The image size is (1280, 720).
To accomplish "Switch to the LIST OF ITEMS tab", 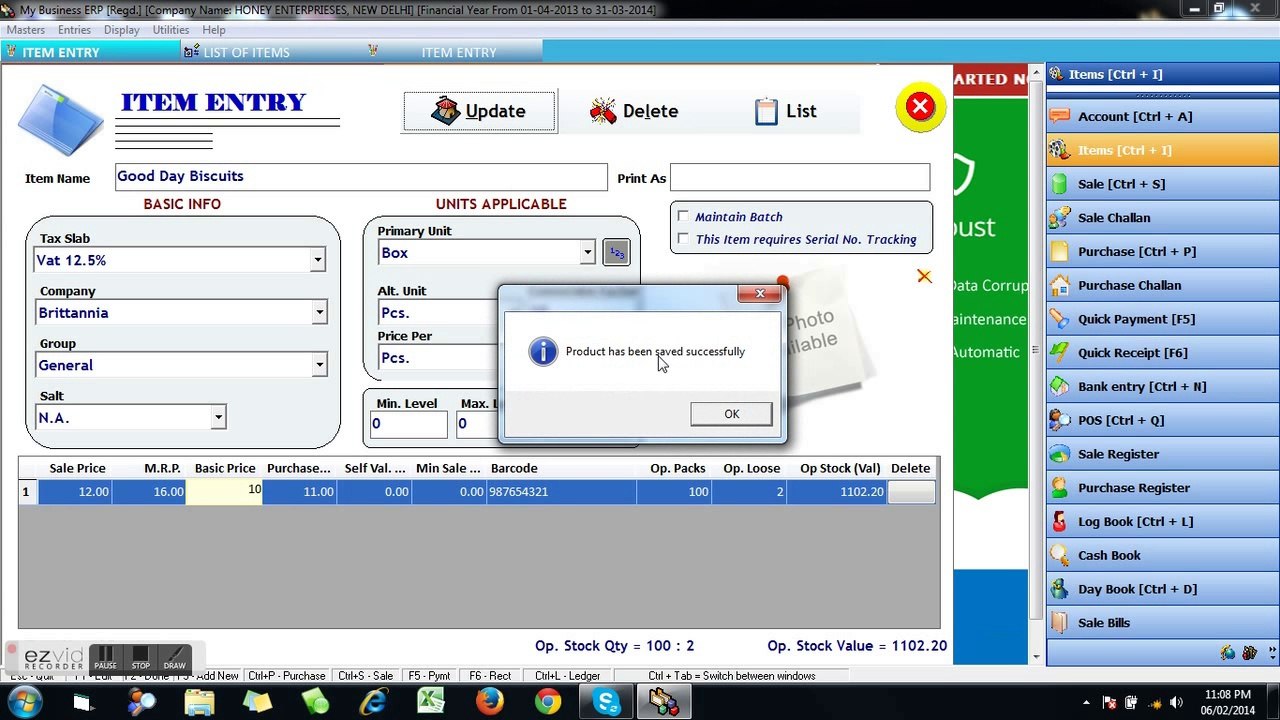I will [246, 52].
